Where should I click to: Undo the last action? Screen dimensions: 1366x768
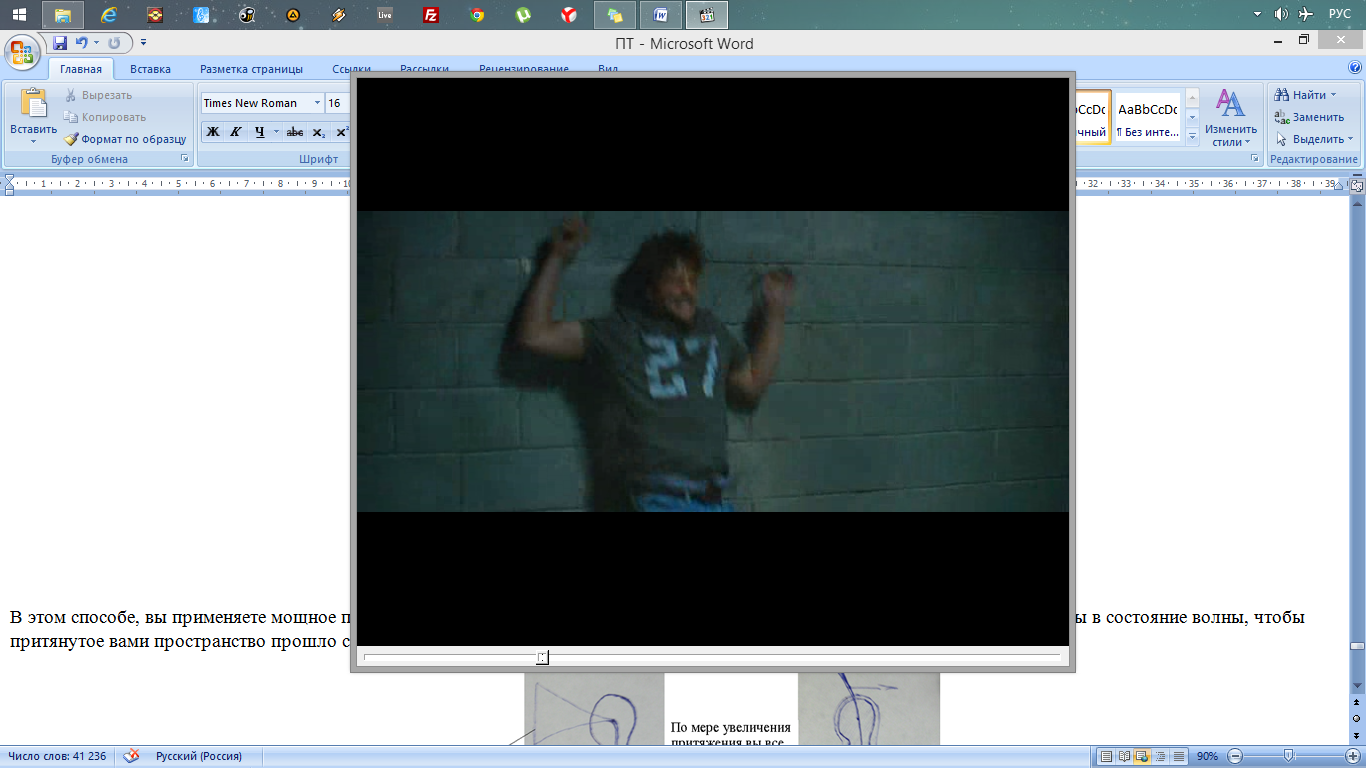(82, 43)
